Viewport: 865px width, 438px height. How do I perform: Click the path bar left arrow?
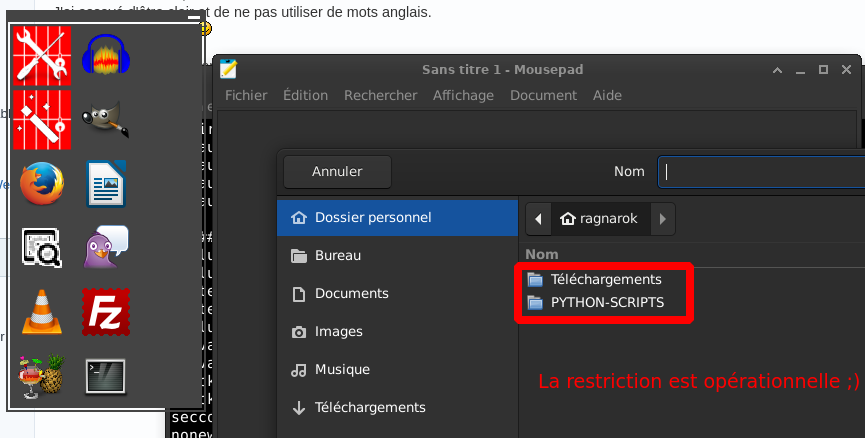(538, 219)
